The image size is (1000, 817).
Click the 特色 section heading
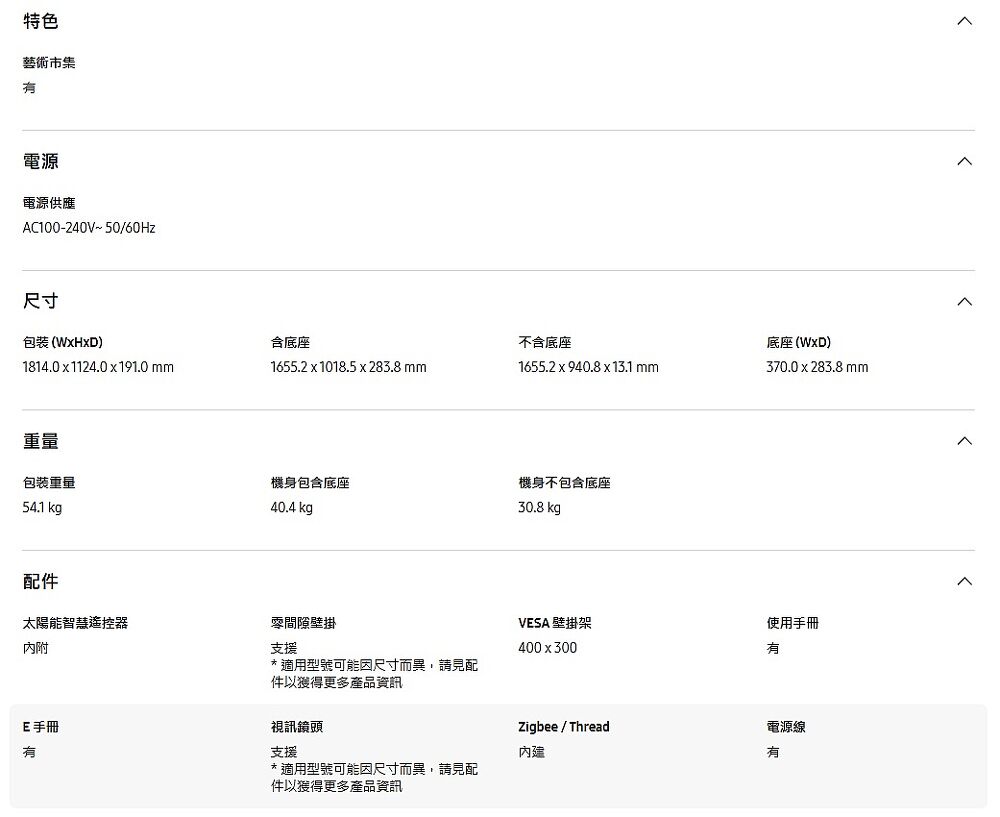pyautogui.click(x=41, y=21)
